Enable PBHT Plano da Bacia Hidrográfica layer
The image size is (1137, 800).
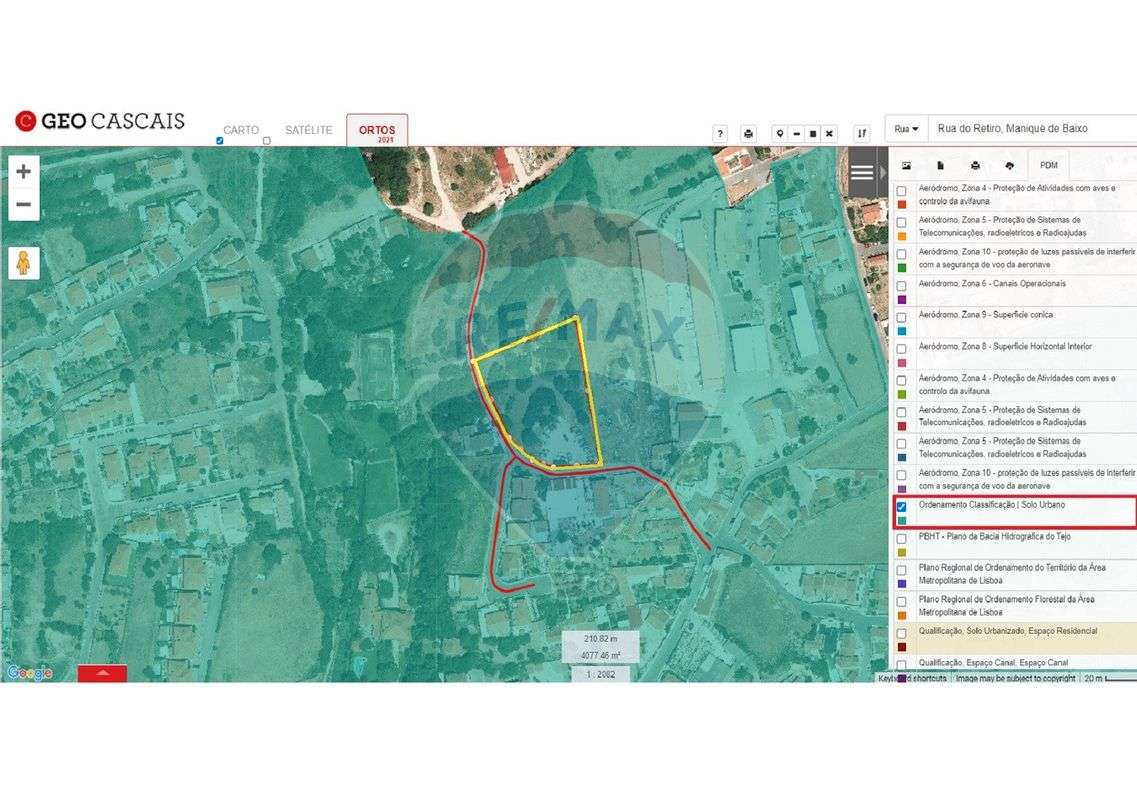coord(901,538)
